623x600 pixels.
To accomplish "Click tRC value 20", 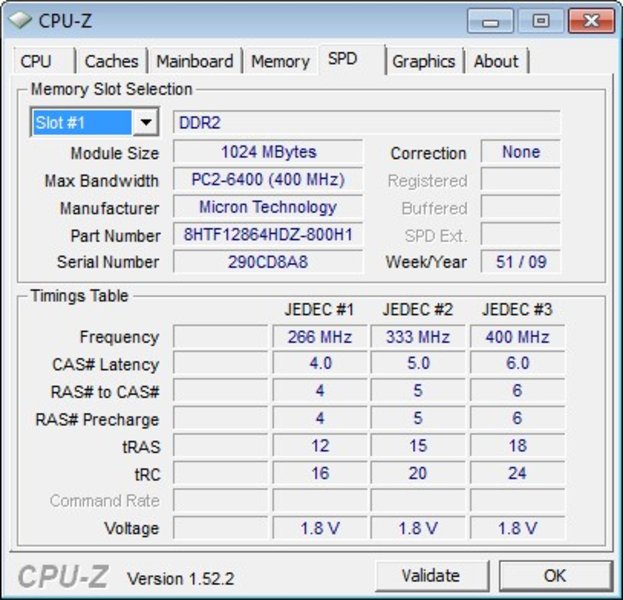I will (418, 473).
